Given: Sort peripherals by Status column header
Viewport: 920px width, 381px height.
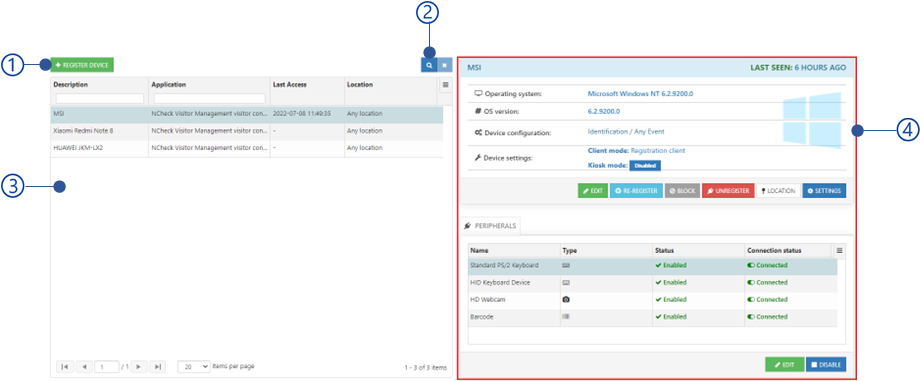Looking at the screenshot, I should [665, 251].
